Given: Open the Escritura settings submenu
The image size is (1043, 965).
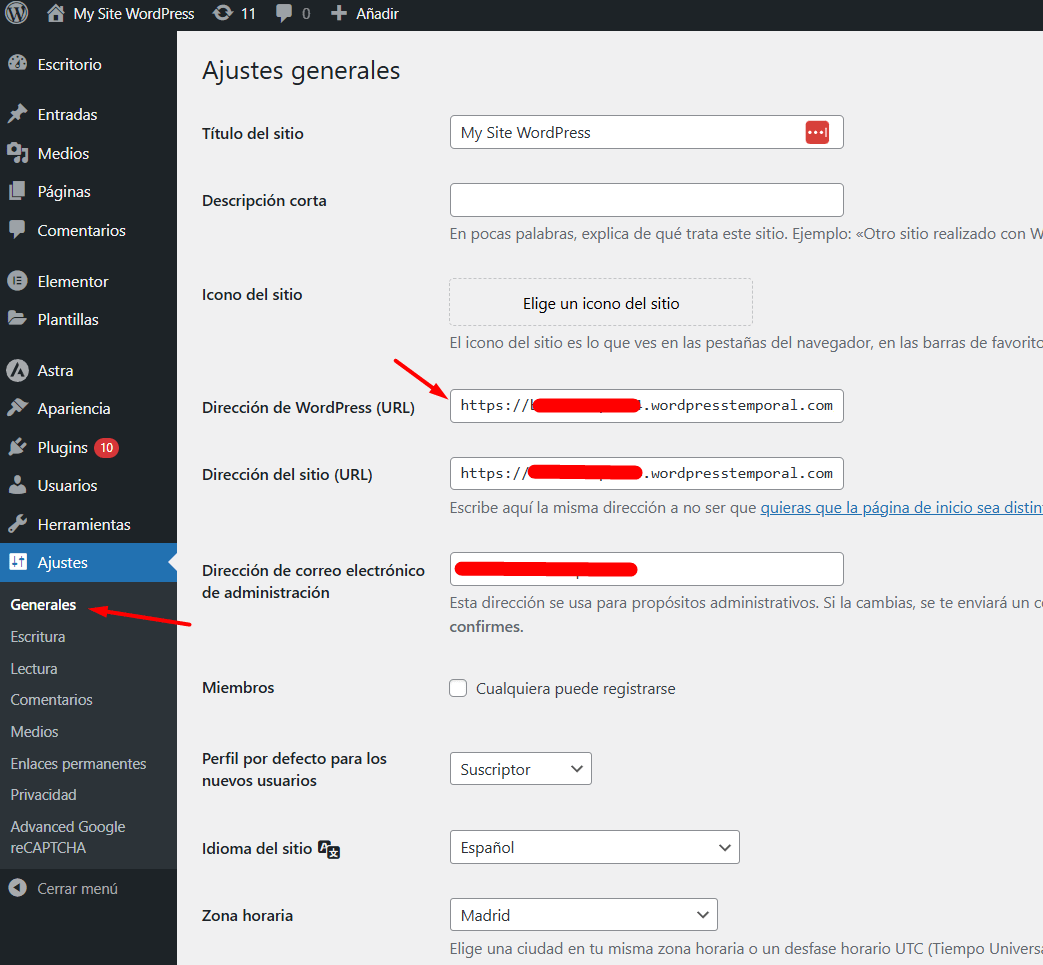Looking at the screenshot, I should (x=38, y=636).
